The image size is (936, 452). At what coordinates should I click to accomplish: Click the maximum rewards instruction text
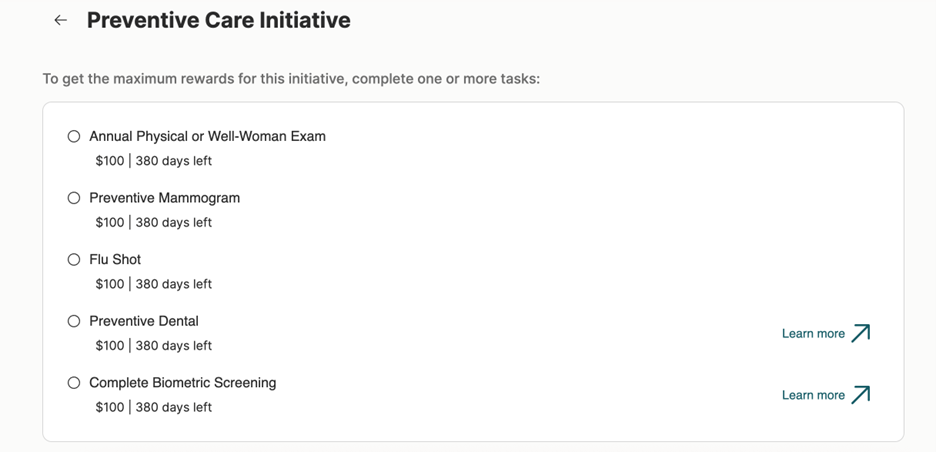pyautogui.click(x=291, y=79)
